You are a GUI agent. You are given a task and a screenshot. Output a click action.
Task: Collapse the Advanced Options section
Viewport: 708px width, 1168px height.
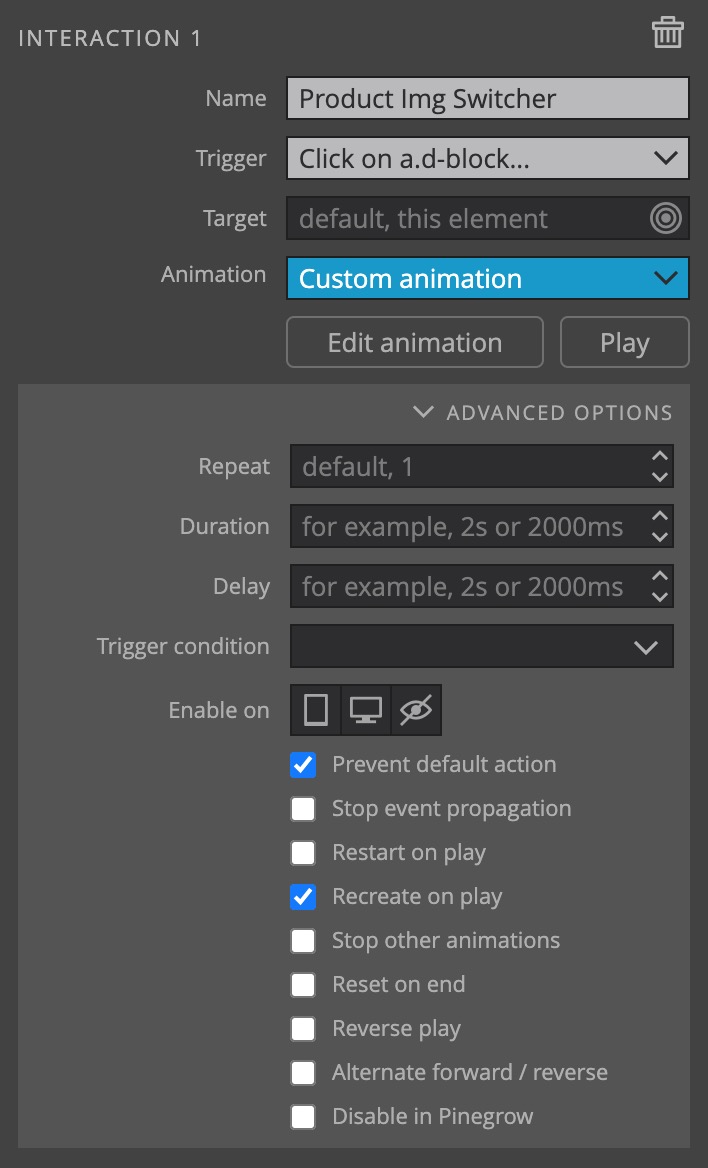(x=543, y=412)
